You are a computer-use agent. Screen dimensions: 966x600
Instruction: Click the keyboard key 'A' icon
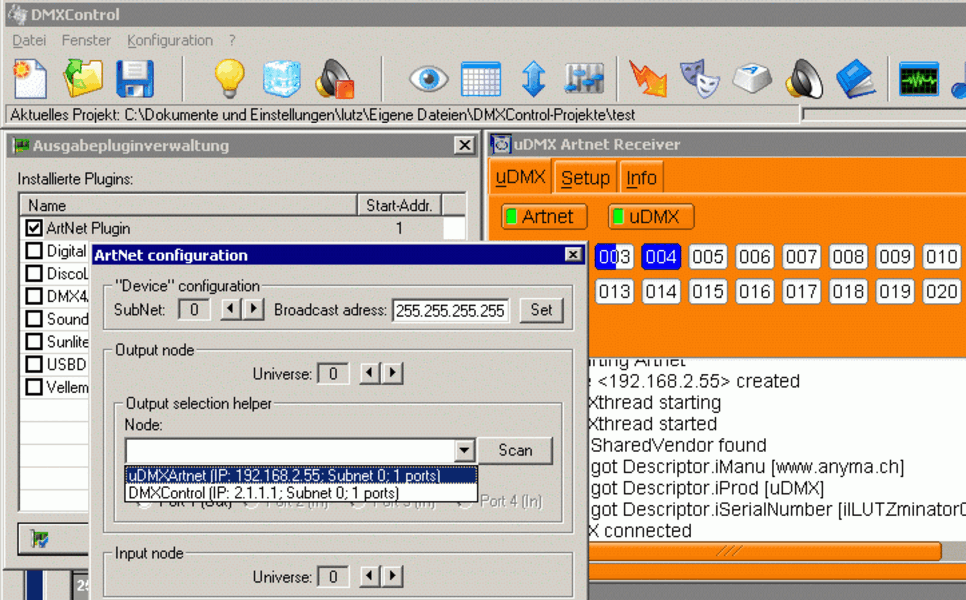click(x=752, y=79)
